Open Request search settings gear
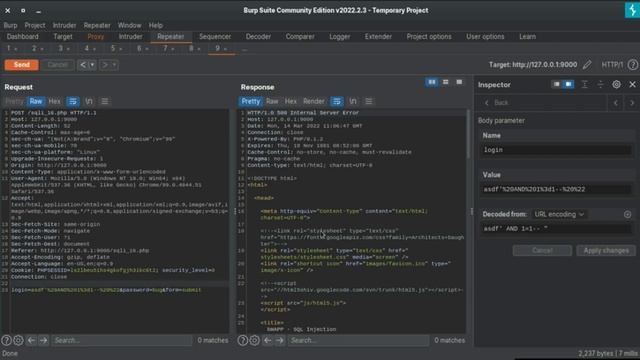This screenshot has height=360, width=640. pos(18,340)
